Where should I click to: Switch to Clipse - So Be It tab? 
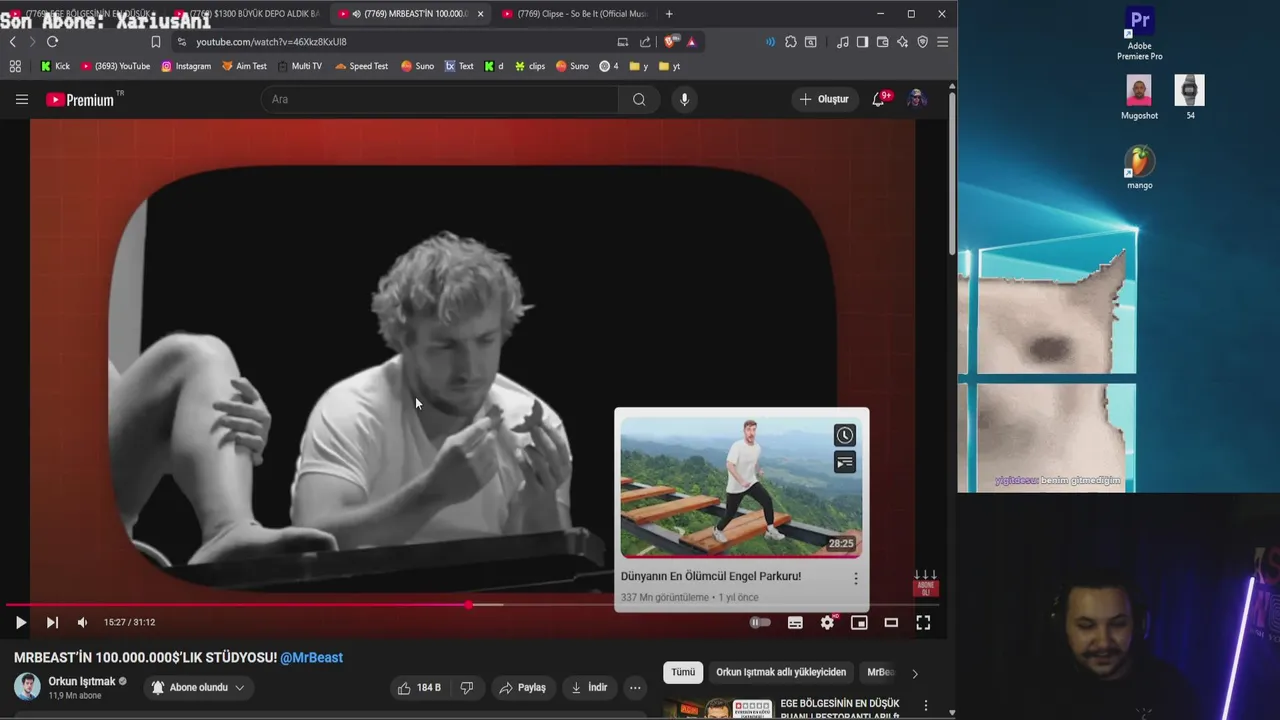[575, 14]
